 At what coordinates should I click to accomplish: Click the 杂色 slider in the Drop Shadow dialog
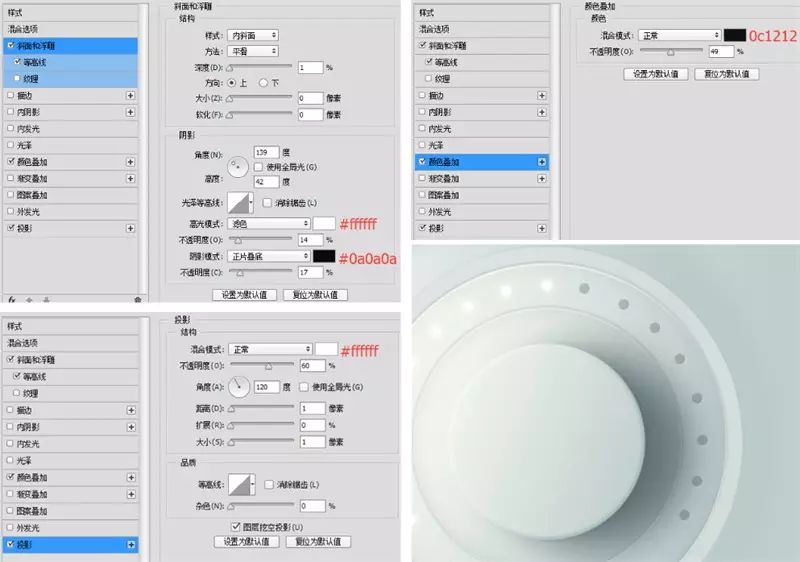tap(261, 506)
